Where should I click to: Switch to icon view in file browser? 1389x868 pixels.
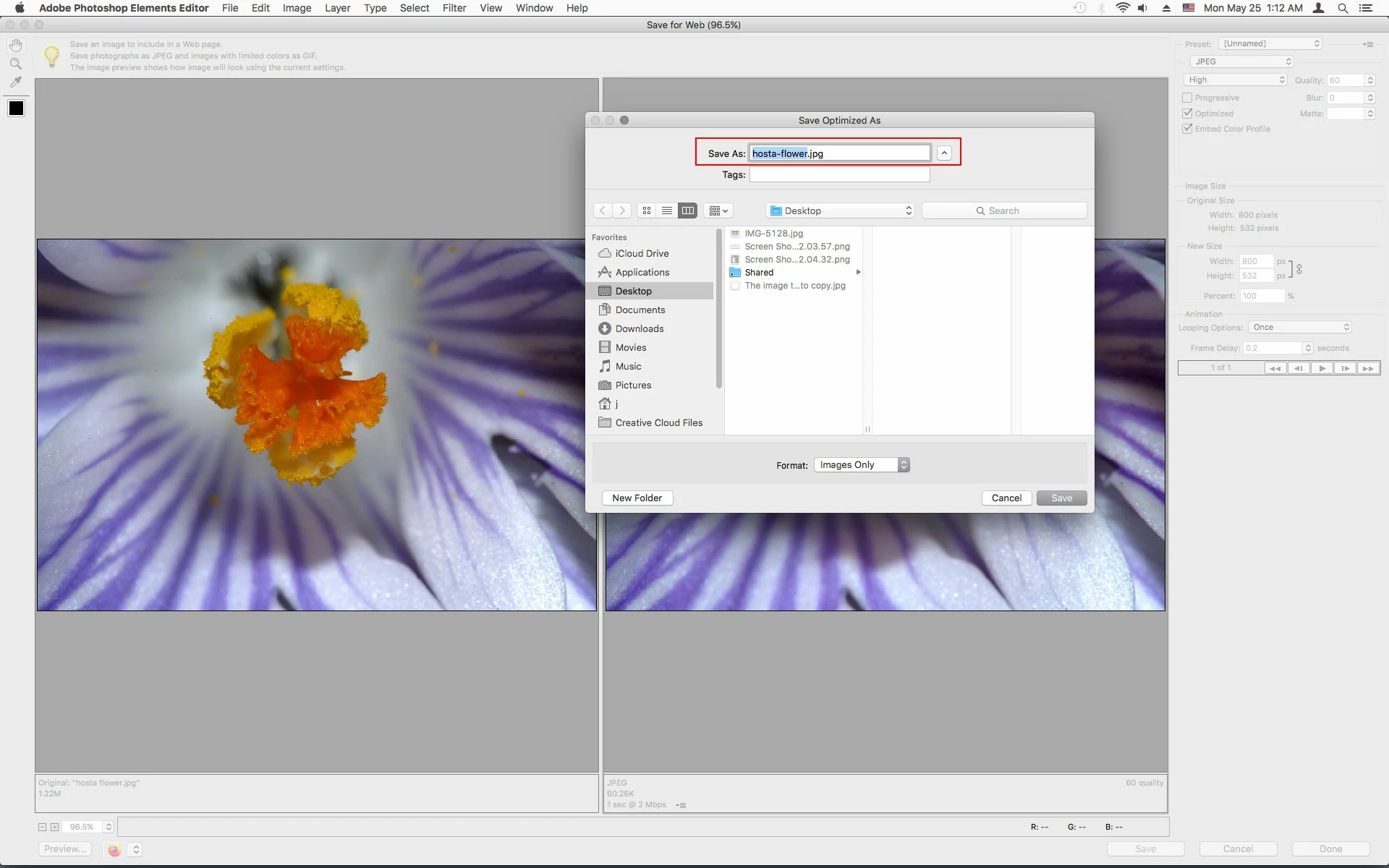pos(647,210)
